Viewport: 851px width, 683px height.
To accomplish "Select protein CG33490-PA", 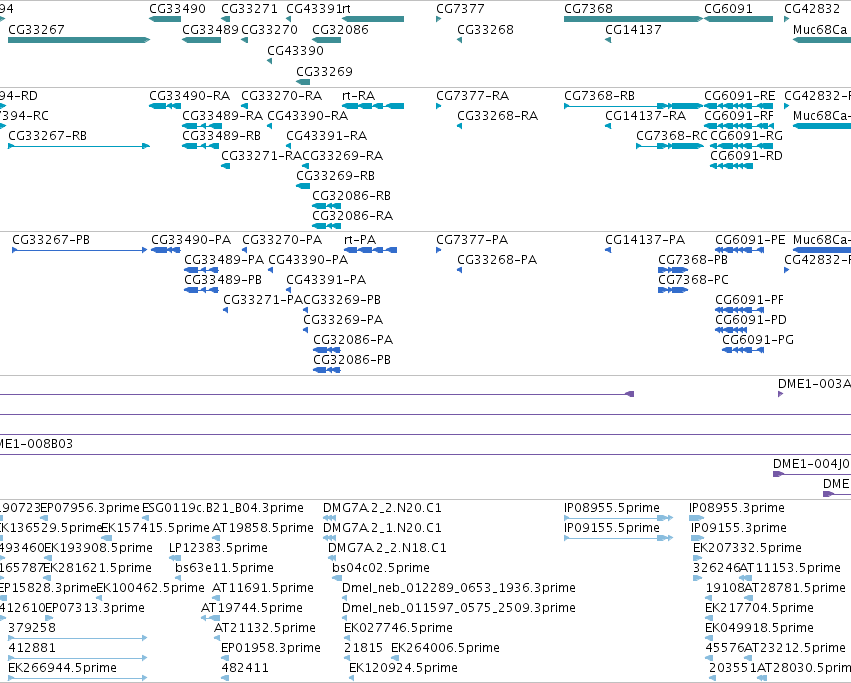I will (x=191, y=240).
